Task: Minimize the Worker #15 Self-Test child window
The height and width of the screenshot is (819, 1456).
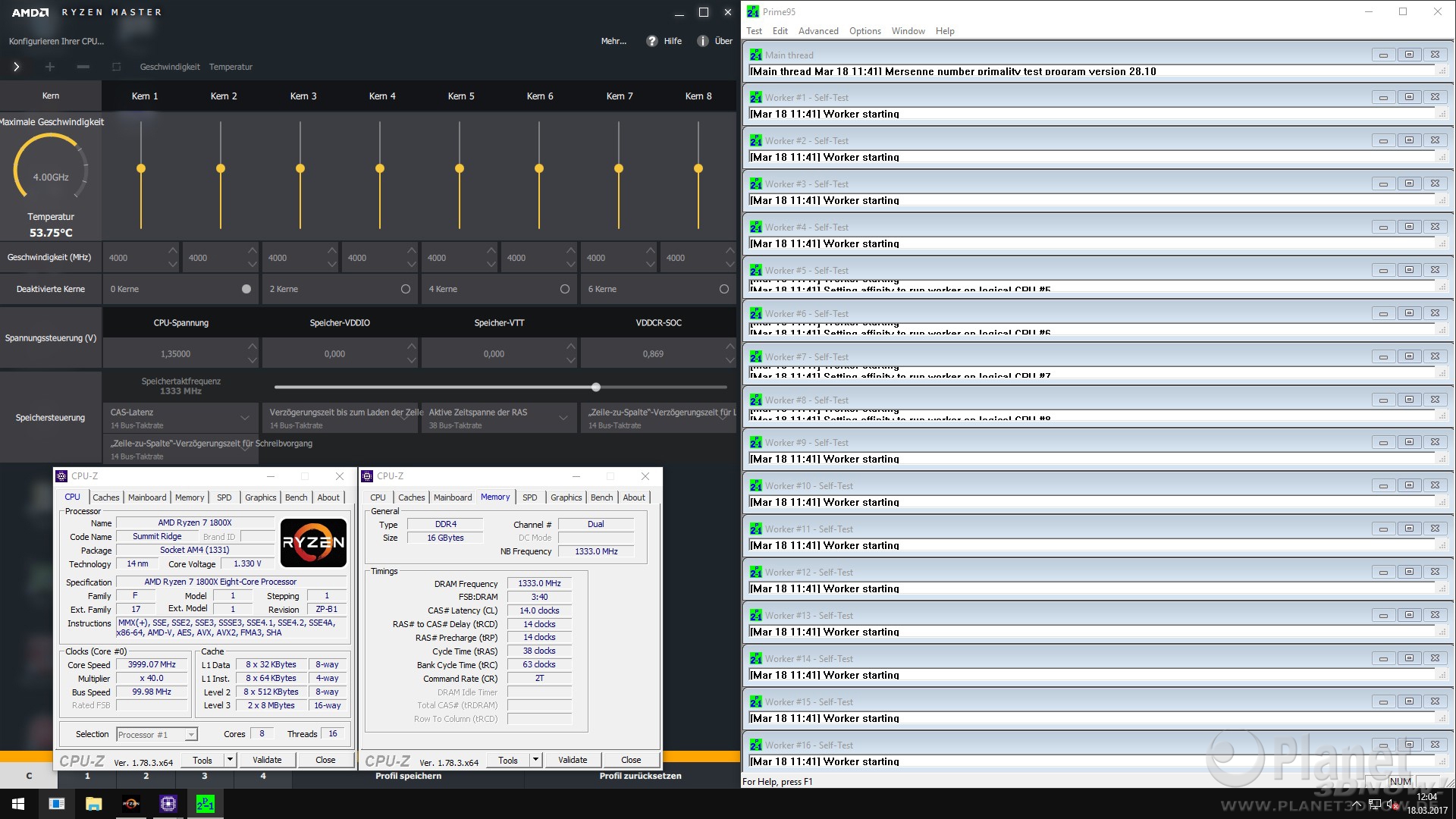Action: pyautogui.click(x=1383, y=702)
